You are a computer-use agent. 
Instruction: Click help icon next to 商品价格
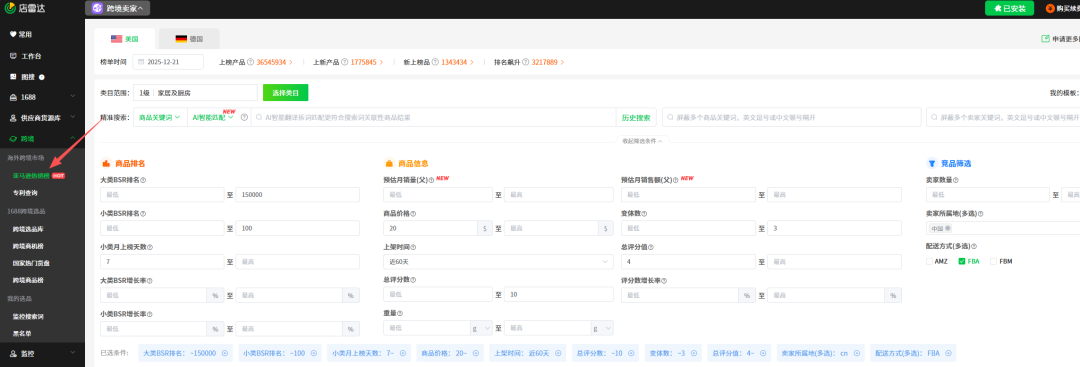413,213
